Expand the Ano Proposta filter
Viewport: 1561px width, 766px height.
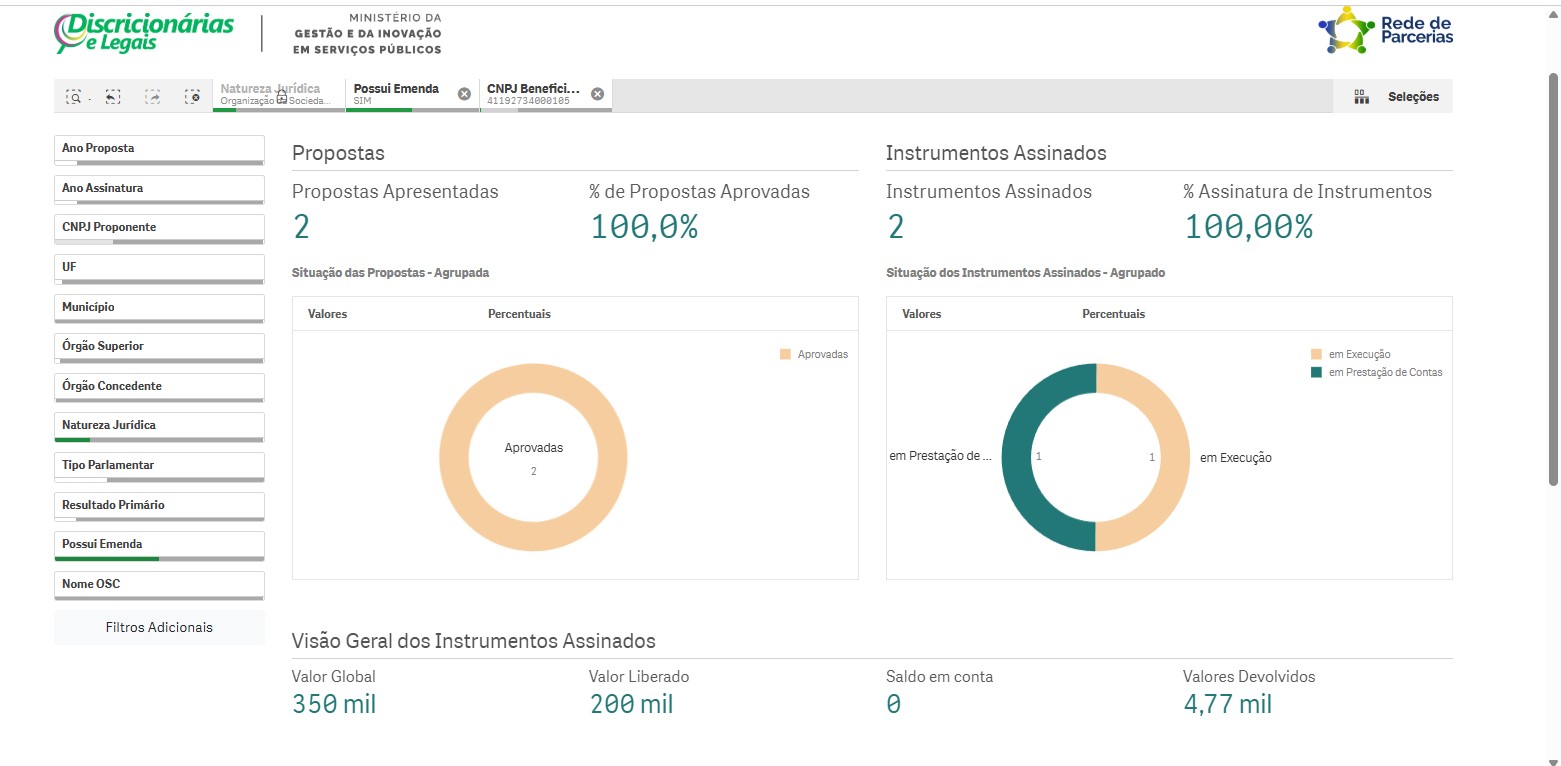tap(159, 148)
